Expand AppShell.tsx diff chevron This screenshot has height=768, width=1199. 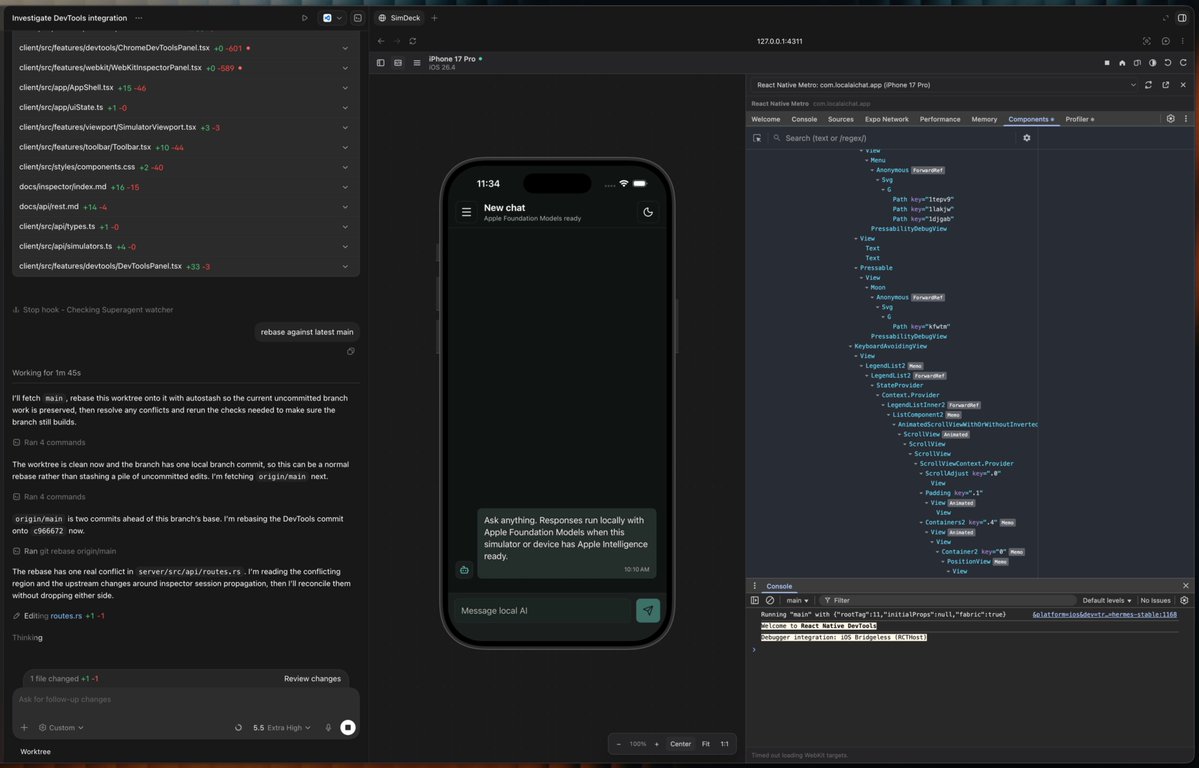(345, 88)
